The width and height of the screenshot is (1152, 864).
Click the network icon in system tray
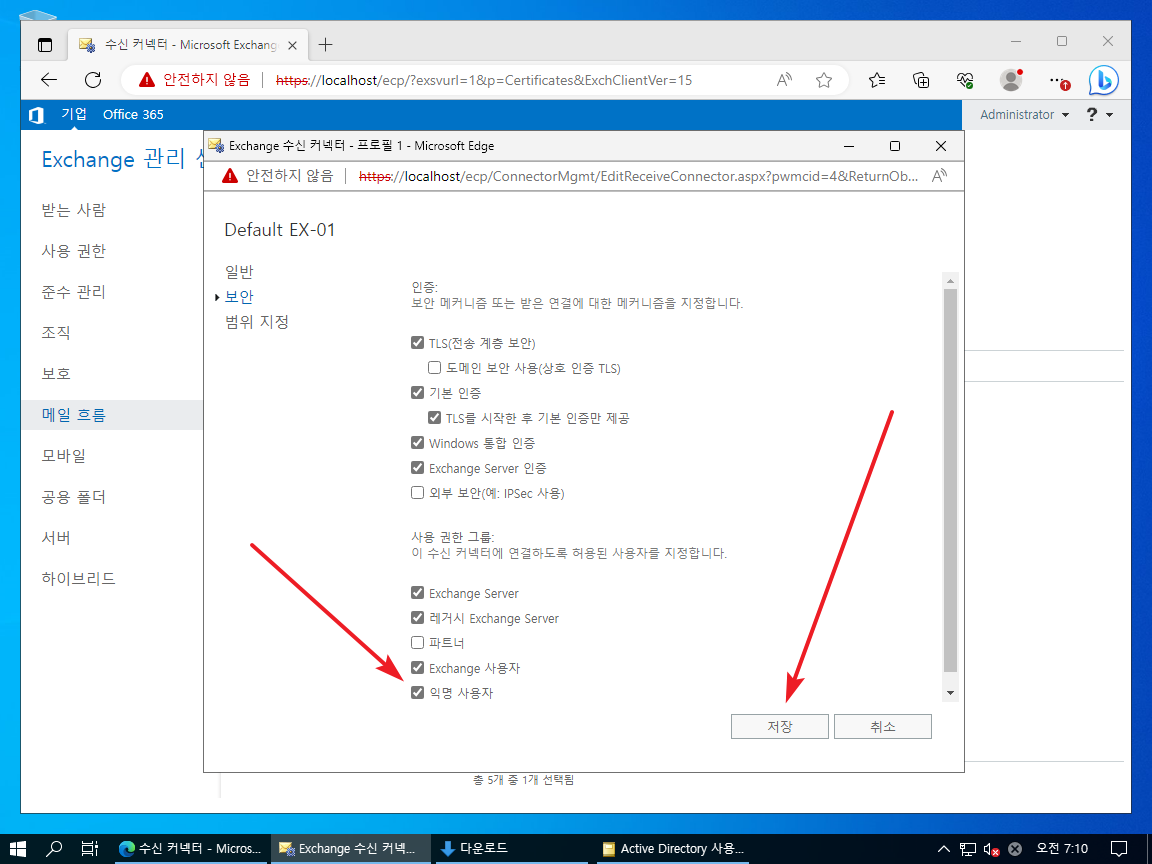[968, 849]
